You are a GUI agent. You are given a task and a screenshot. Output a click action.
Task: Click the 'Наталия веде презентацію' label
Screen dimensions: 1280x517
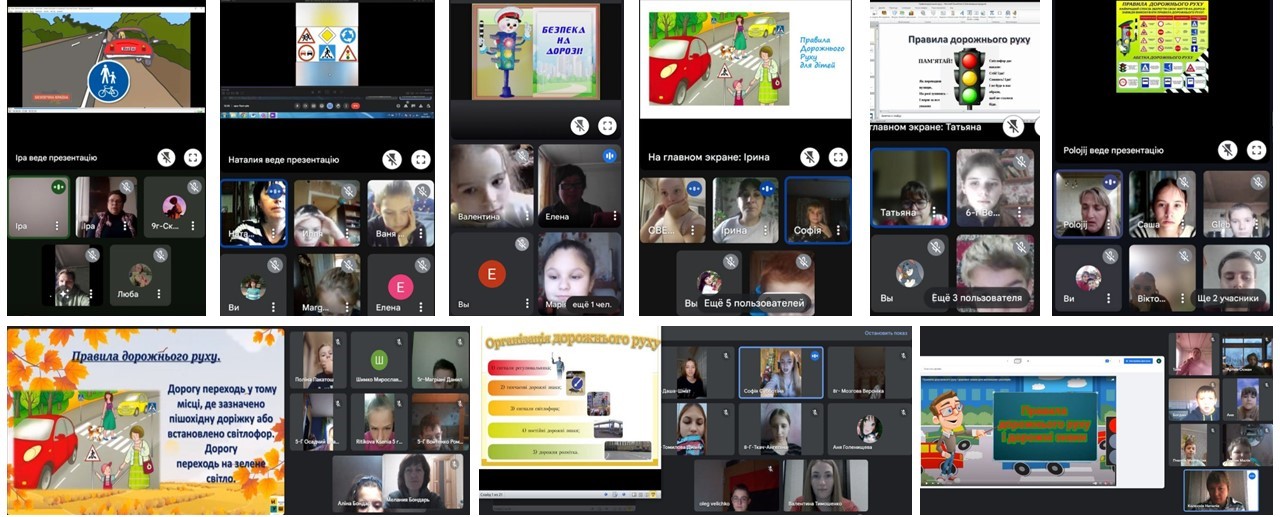click(x=284, y=159)
